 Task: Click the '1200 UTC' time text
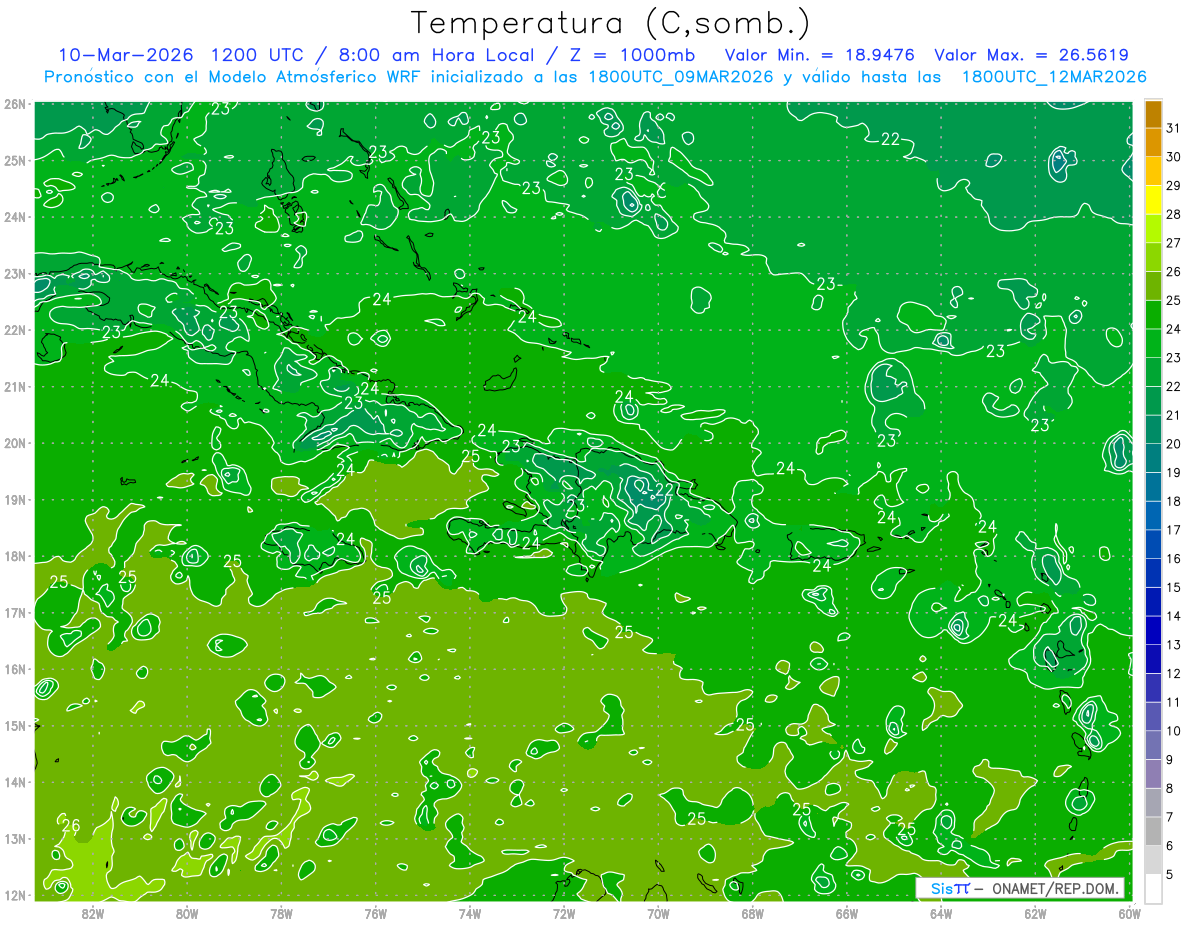pos(255,55)
